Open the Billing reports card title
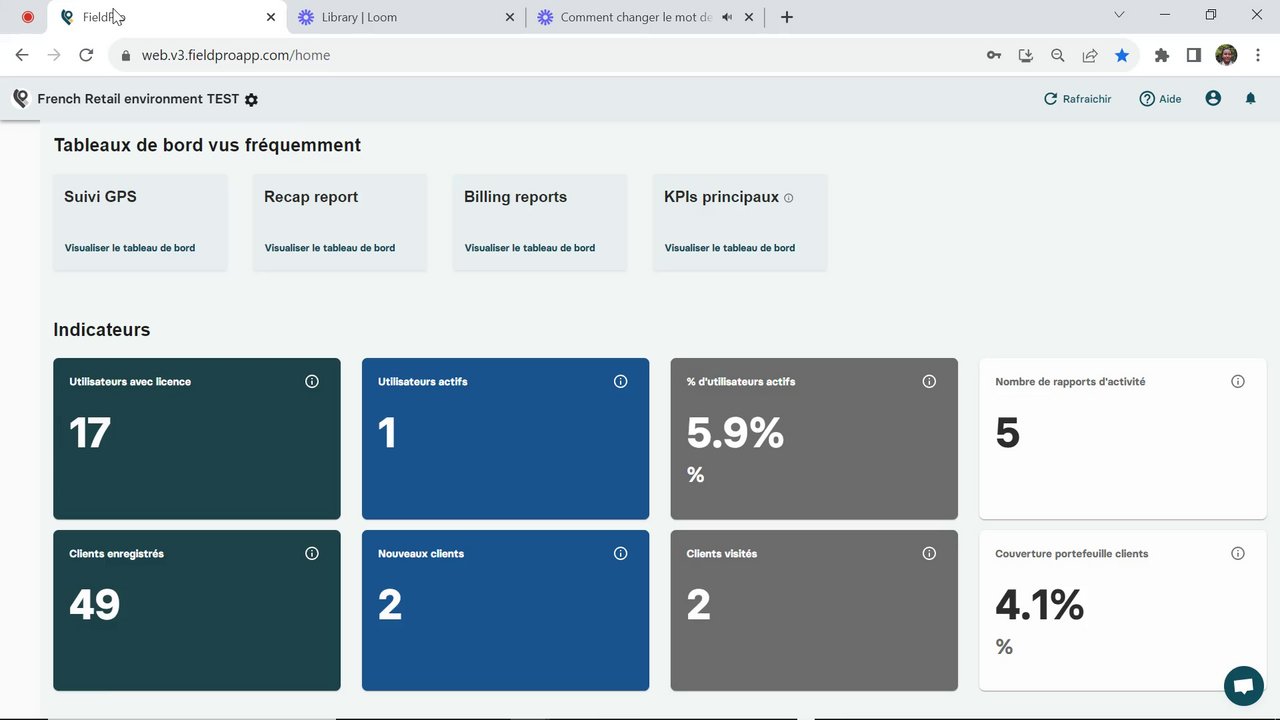 point(515,197)
